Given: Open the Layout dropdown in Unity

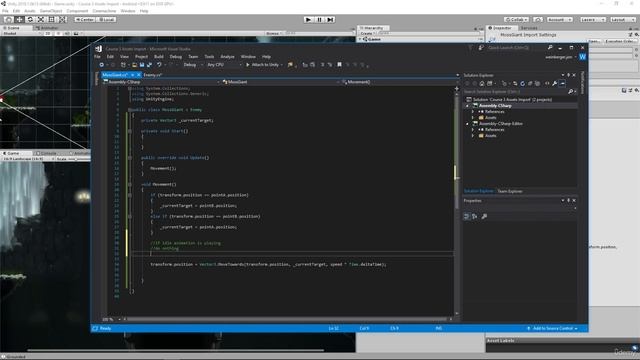Looking at the screenshot, I should coord(622,19).
